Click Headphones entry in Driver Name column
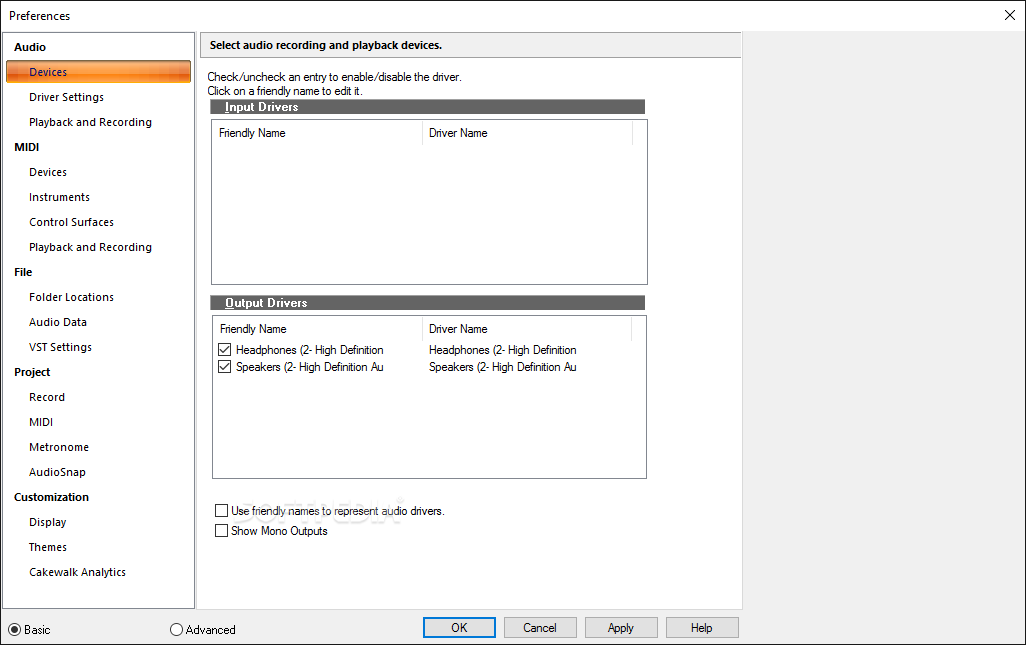The image size is (1026, 645). click(503, 350)
